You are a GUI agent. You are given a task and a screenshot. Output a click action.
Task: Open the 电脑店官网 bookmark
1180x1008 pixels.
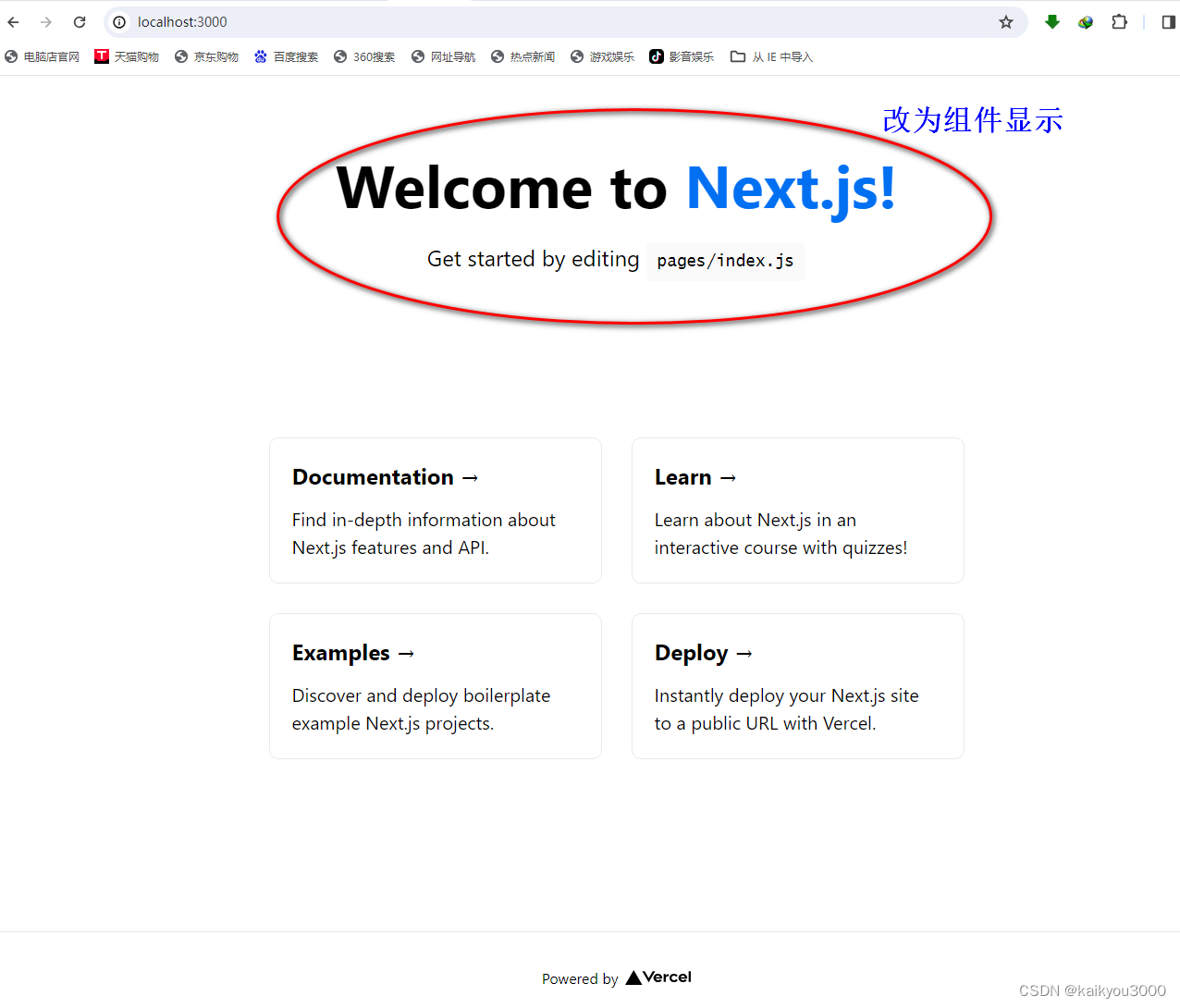coord(43,56)
